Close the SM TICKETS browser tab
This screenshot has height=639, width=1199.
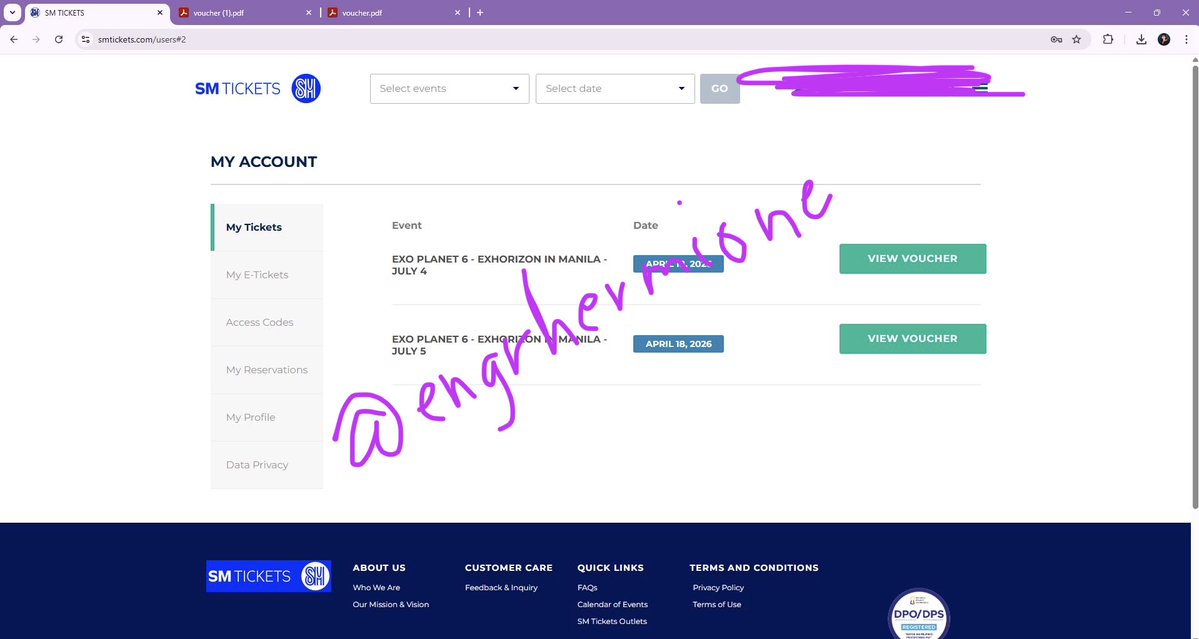coord(160,13)
